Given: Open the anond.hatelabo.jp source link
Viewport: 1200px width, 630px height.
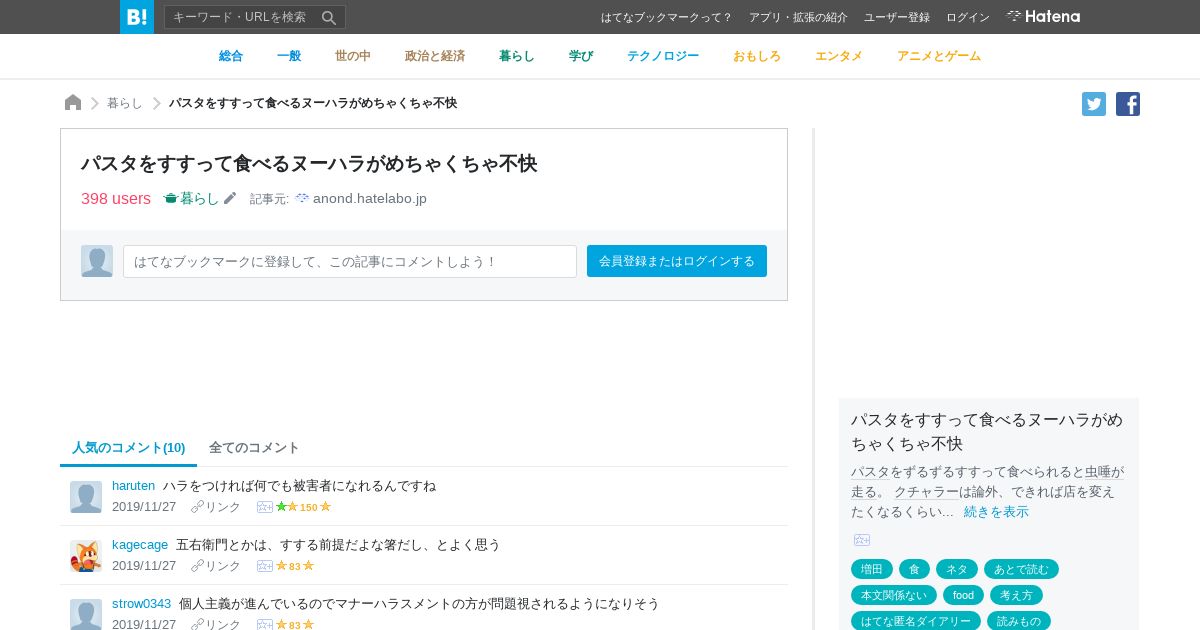Looking at the screenshot, I should tap(370, 198).
